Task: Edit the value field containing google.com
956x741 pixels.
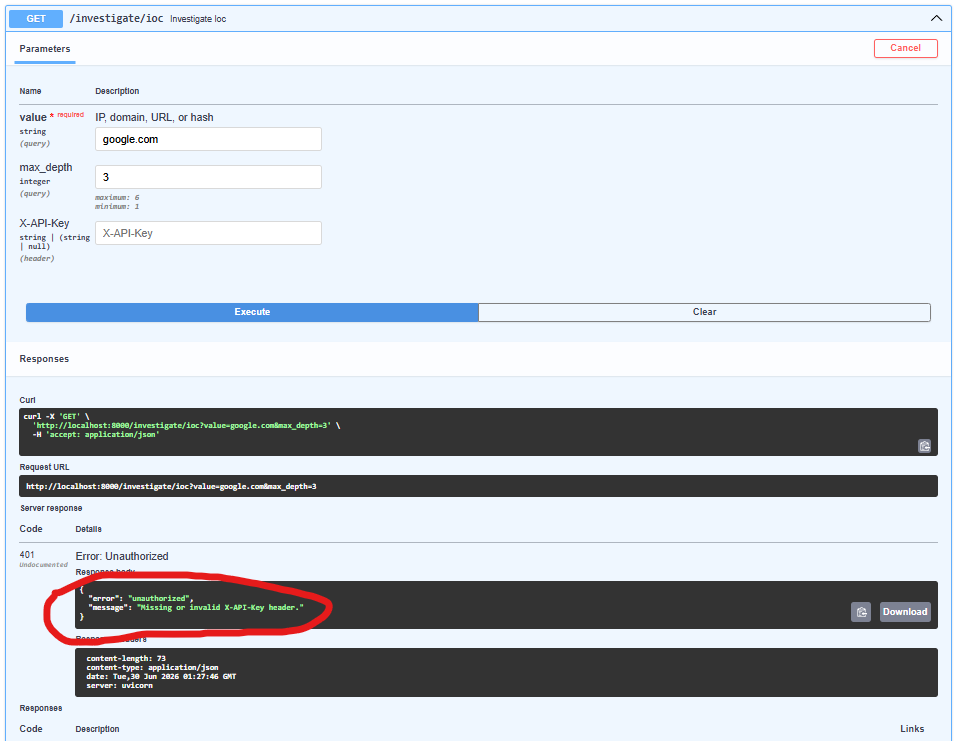Action: tap(208, 139)
